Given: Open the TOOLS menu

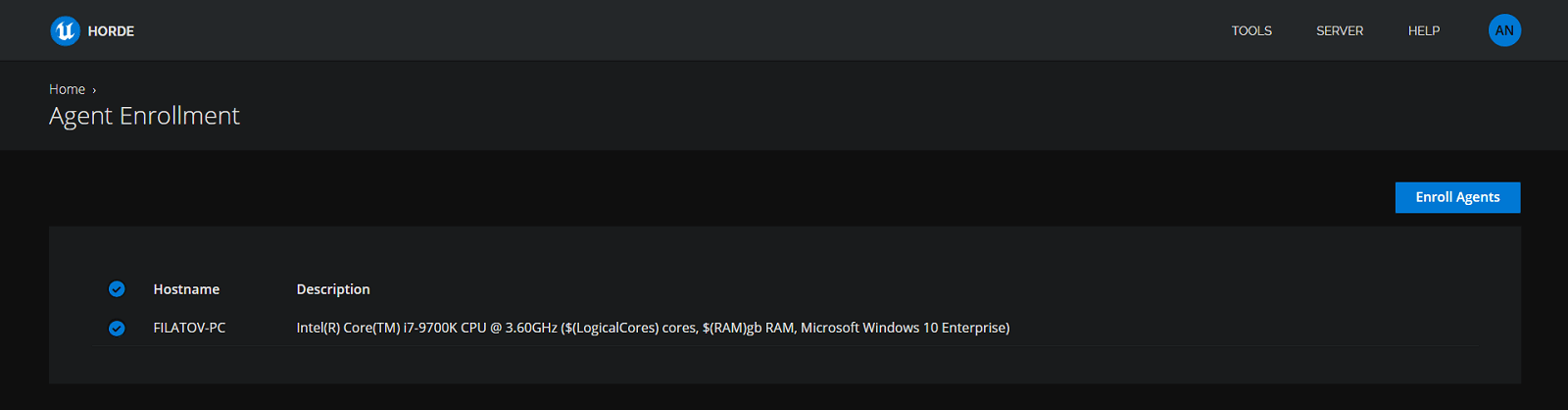Looking at the screenshot, I should (x=1251, y=31).
